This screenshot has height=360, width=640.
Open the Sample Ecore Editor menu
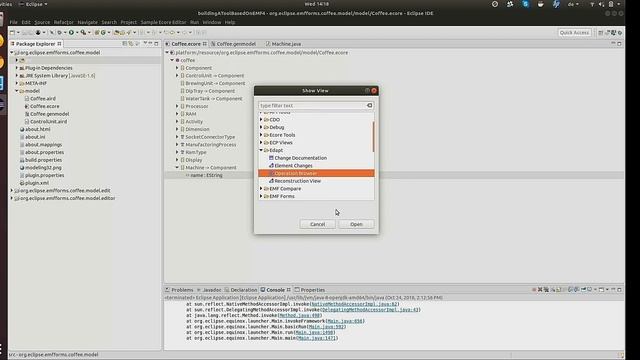tap(163, 22)
